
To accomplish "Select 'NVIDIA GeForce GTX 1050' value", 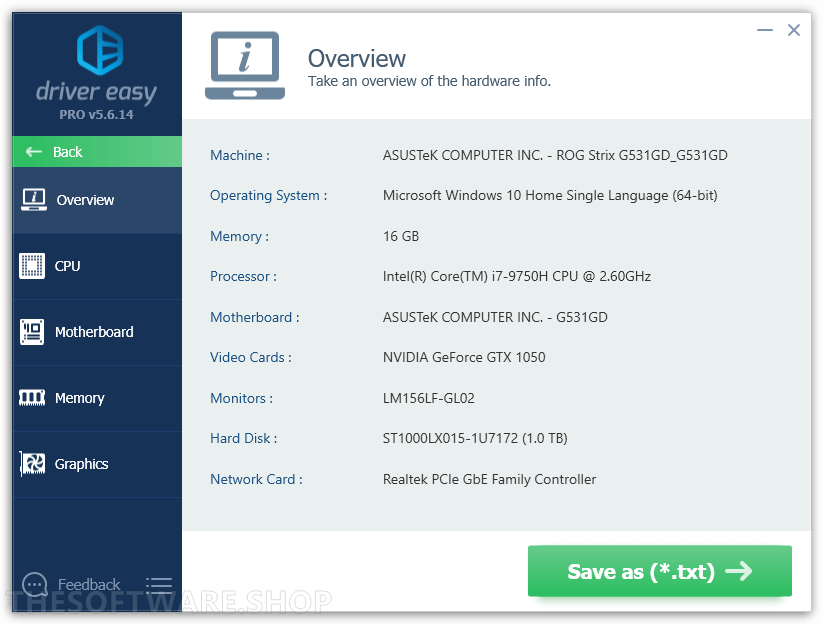I will [x=464, y=357].
